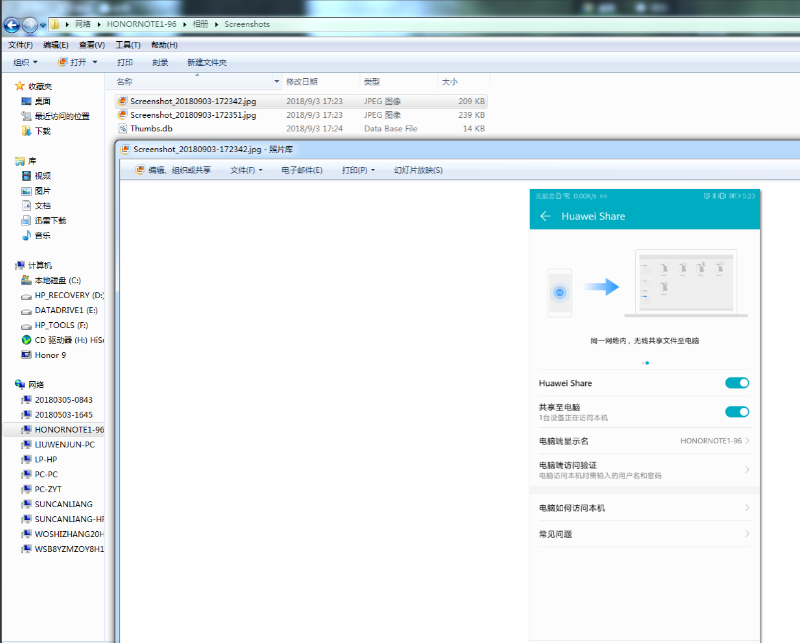Click the 音乐 music note icon

(x=27, y=235)
